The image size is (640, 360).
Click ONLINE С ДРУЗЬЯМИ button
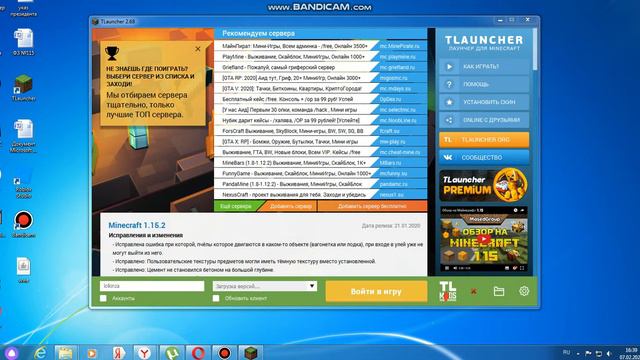(484, 120)
